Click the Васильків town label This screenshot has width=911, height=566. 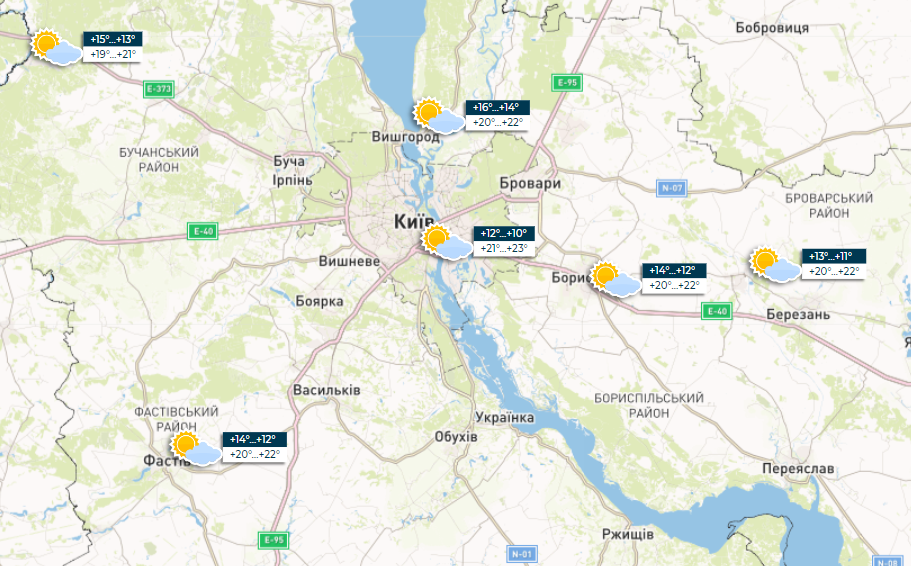[x=327, y=390]
